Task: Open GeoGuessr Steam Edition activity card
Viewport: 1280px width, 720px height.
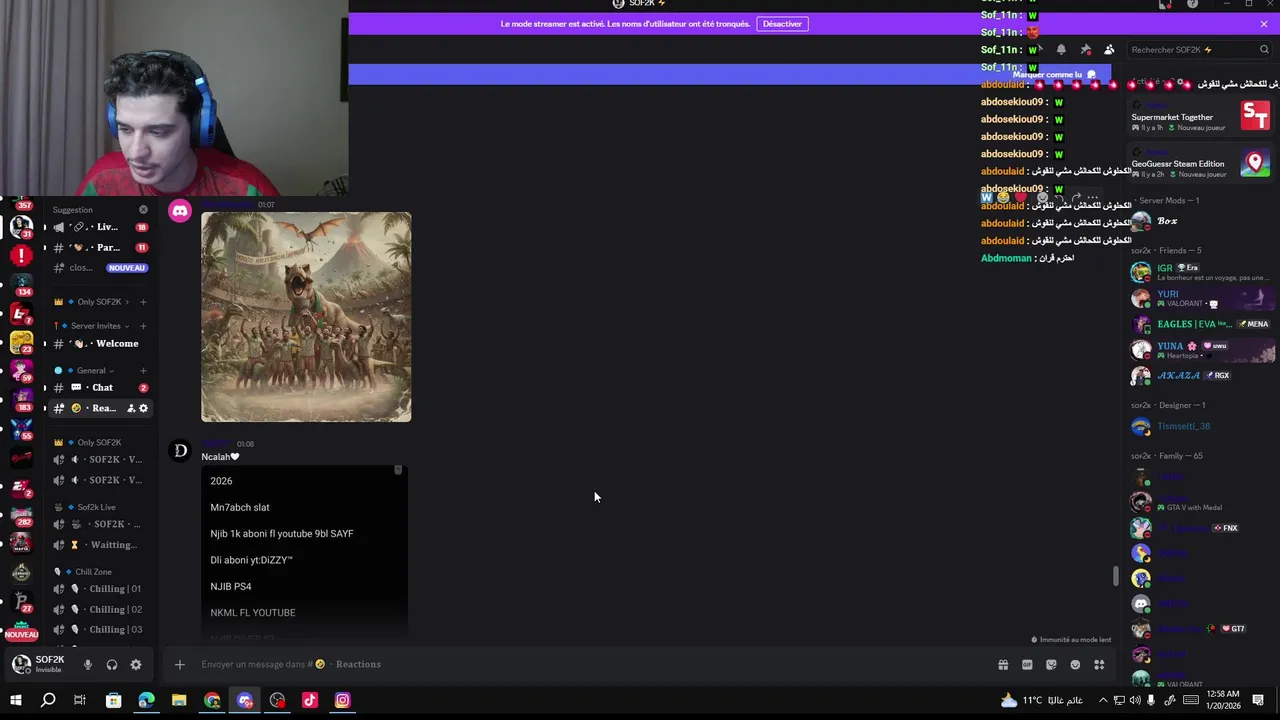Action: tap(1199, 163)
